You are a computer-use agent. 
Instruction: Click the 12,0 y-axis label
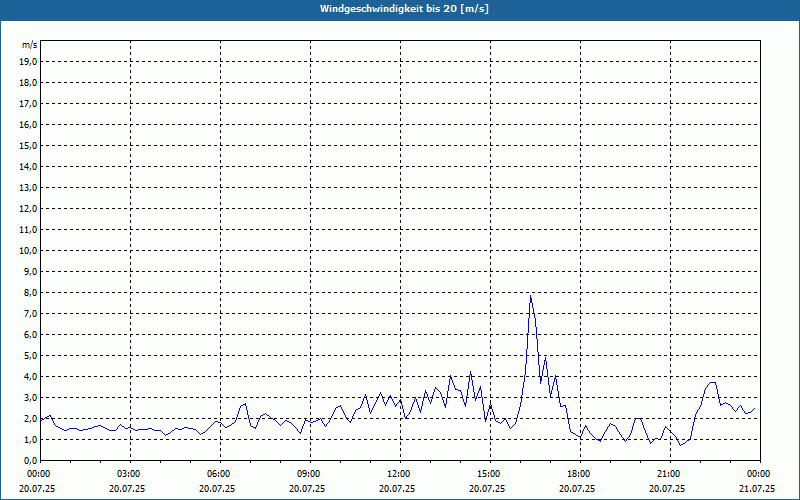click(29, 208)
